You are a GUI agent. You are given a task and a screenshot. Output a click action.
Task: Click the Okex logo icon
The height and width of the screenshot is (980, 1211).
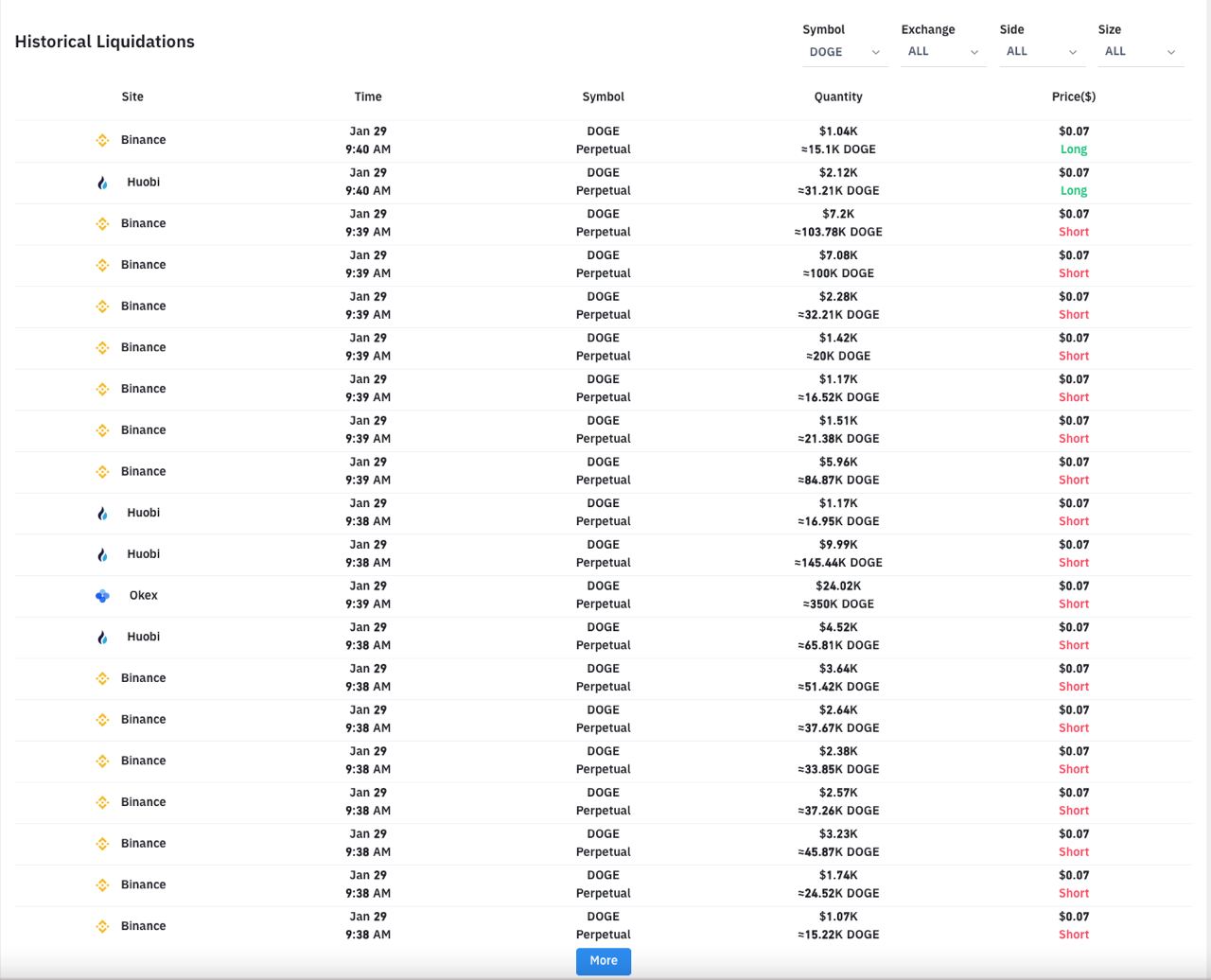coord(102,596)
